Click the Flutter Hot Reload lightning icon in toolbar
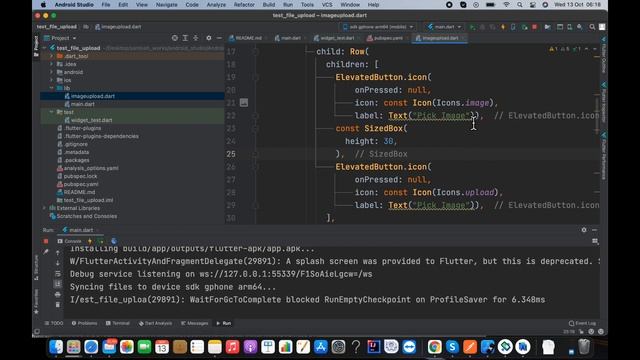 pyautogui.click(x=503, y=27)
